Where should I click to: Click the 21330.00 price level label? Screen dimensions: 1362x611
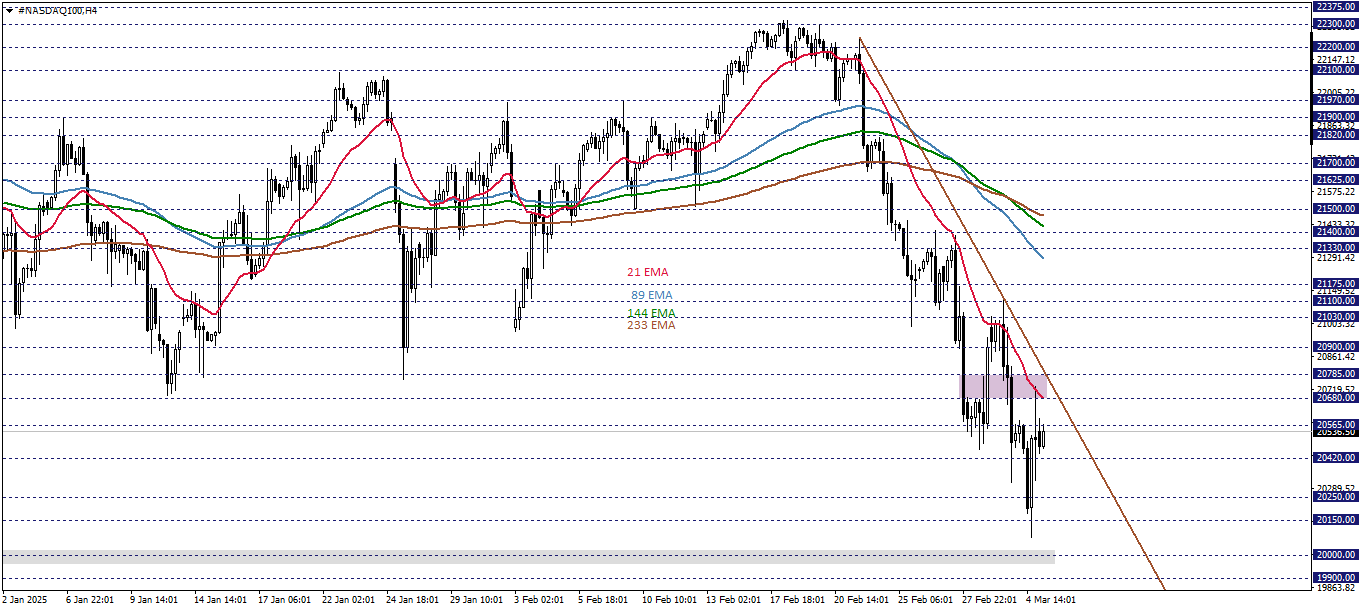coord(1336,247)
